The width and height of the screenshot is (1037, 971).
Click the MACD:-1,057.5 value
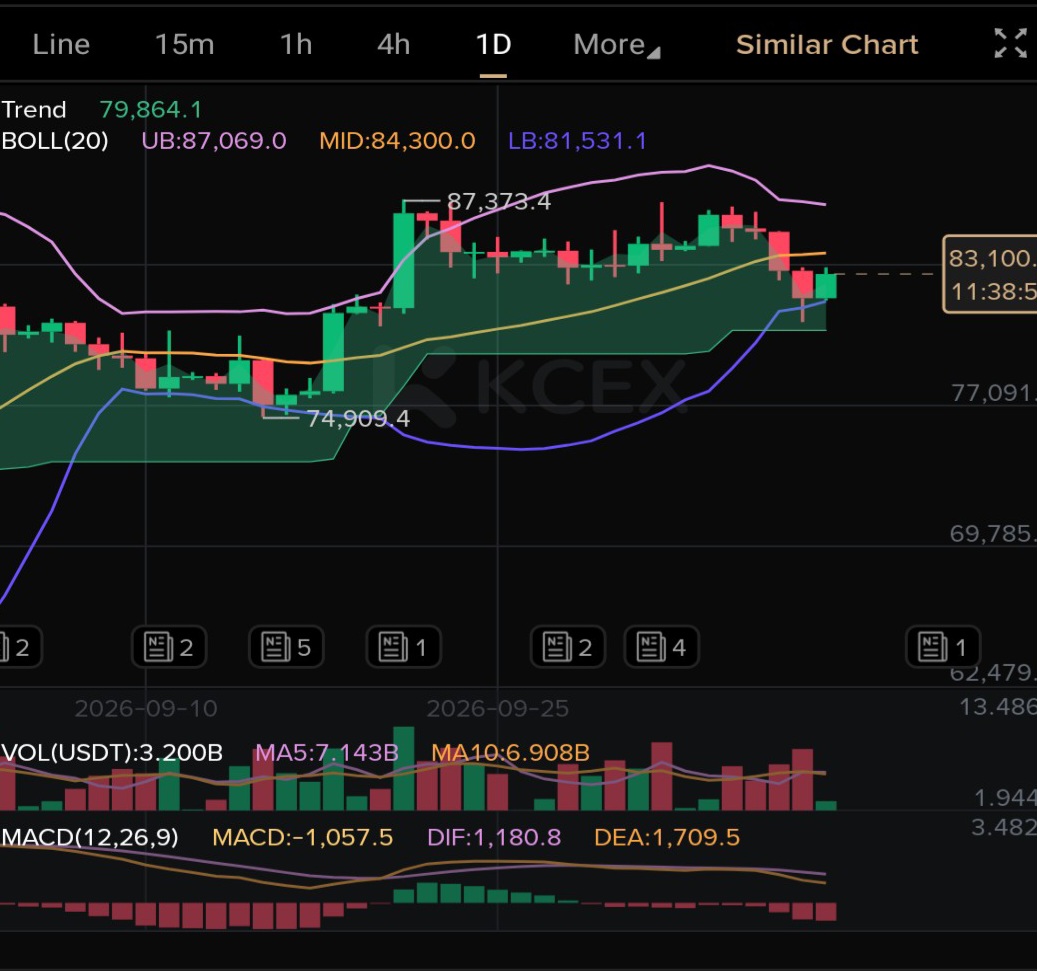tap(302, 837)
